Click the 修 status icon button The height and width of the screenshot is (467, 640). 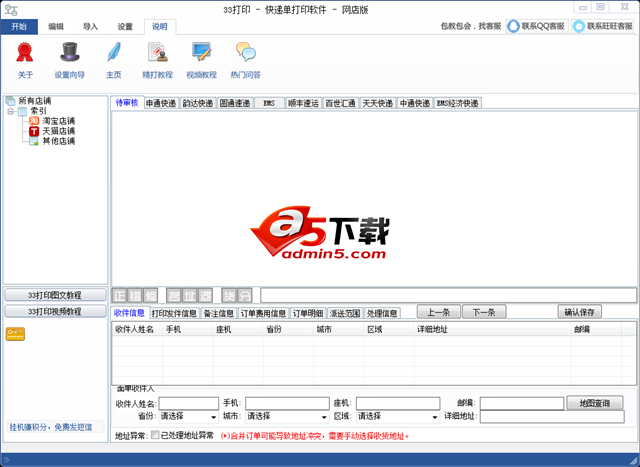pyautogui.click(x=151, y=295)
